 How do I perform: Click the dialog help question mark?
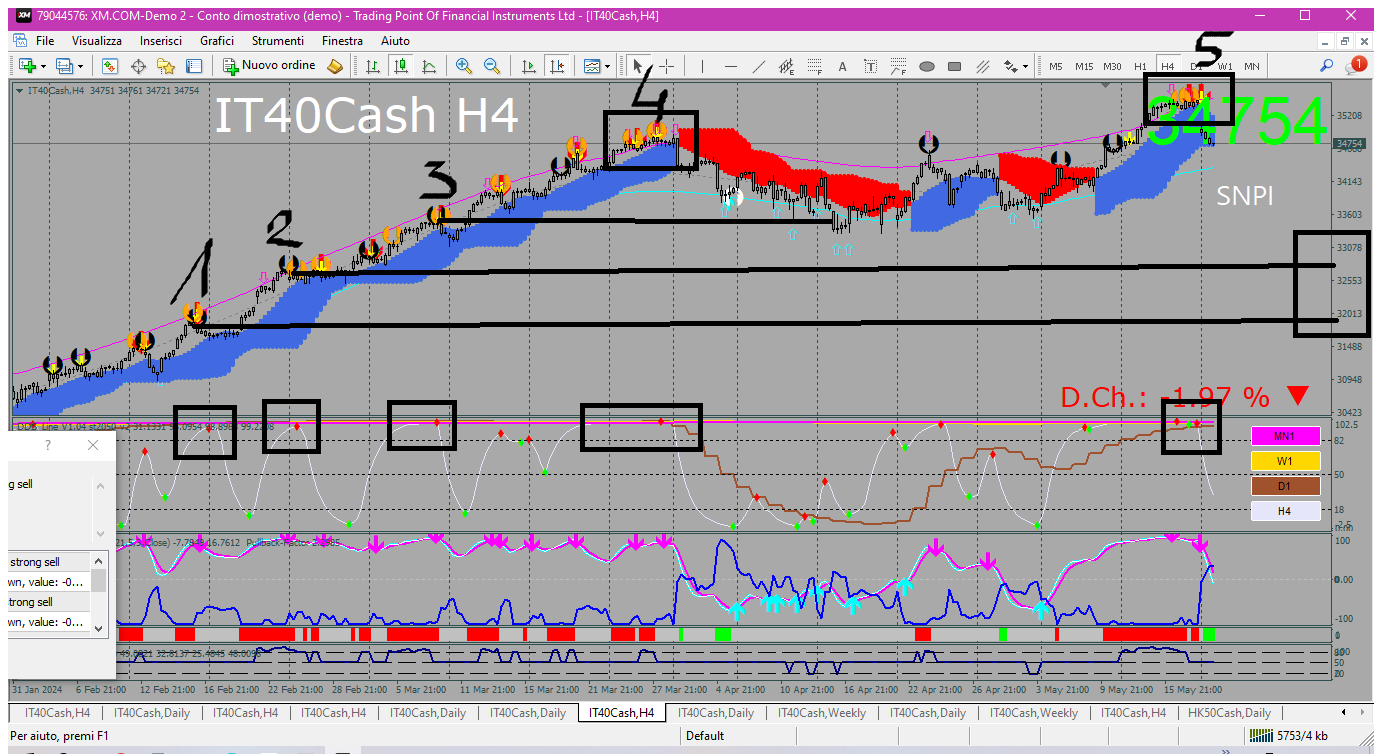click(x=48, y=445)
